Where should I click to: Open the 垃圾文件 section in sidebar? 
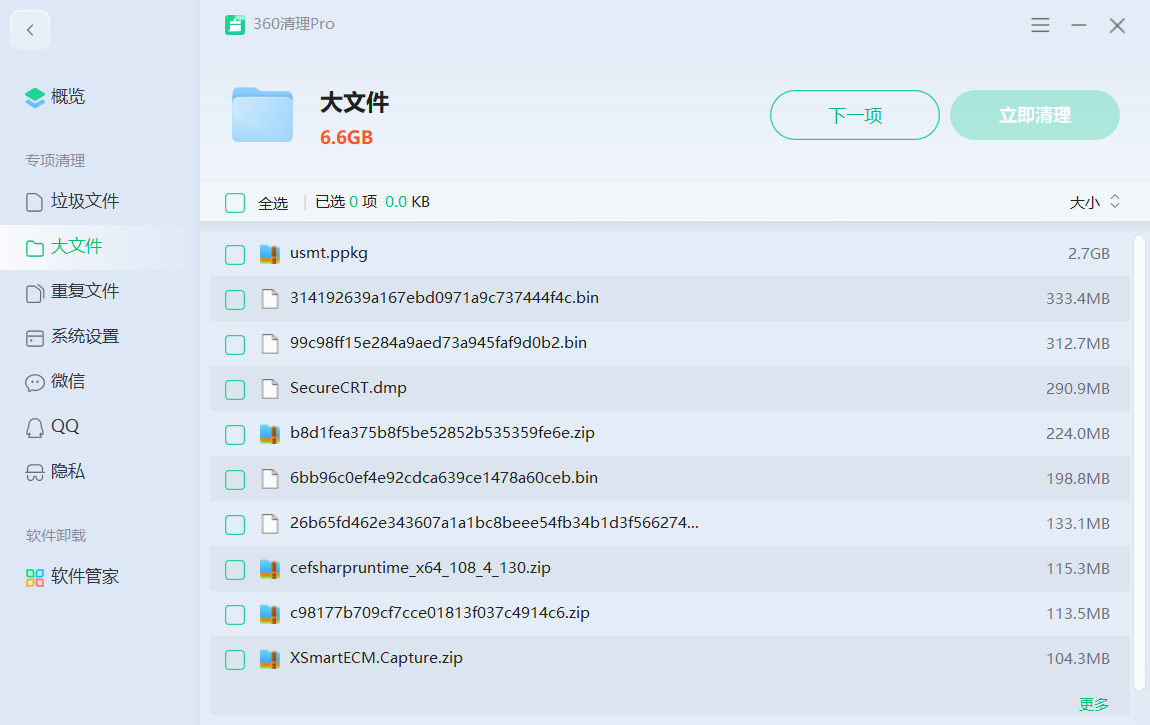[85, 202]
